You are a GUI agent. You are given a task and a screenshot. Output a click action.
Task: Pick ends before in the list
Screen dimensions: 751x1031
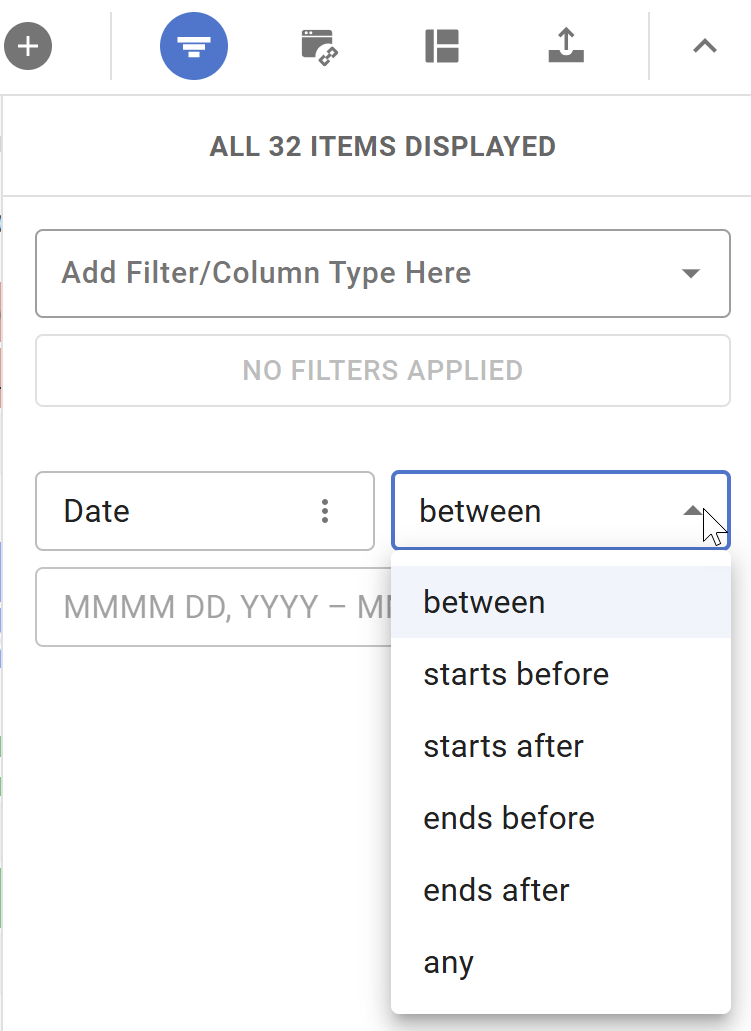pyautogui.click(x=508, y=818)
